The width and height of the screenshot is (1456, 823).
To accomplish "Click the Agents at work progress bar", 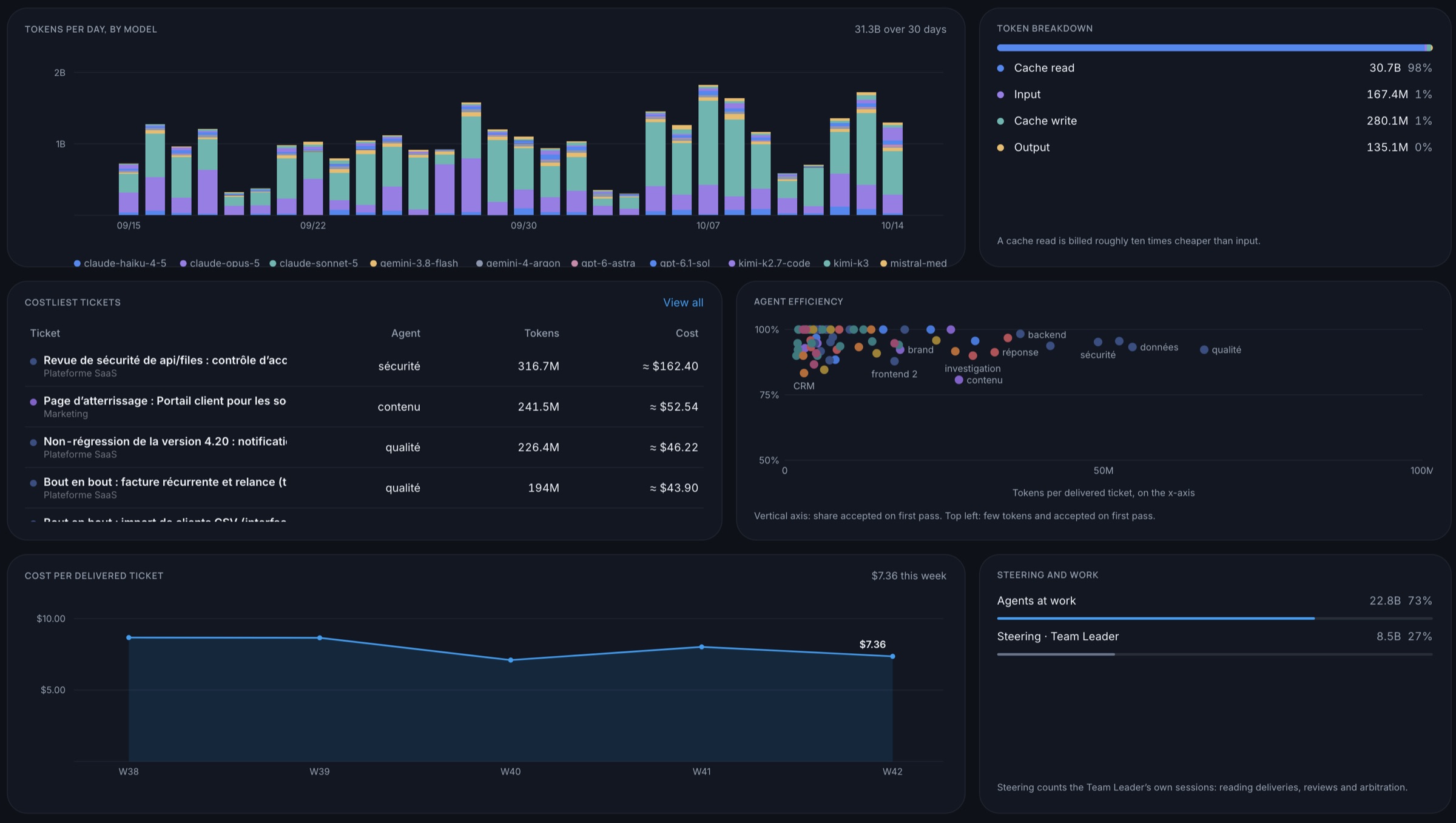I will click(x=1215, y=618).
